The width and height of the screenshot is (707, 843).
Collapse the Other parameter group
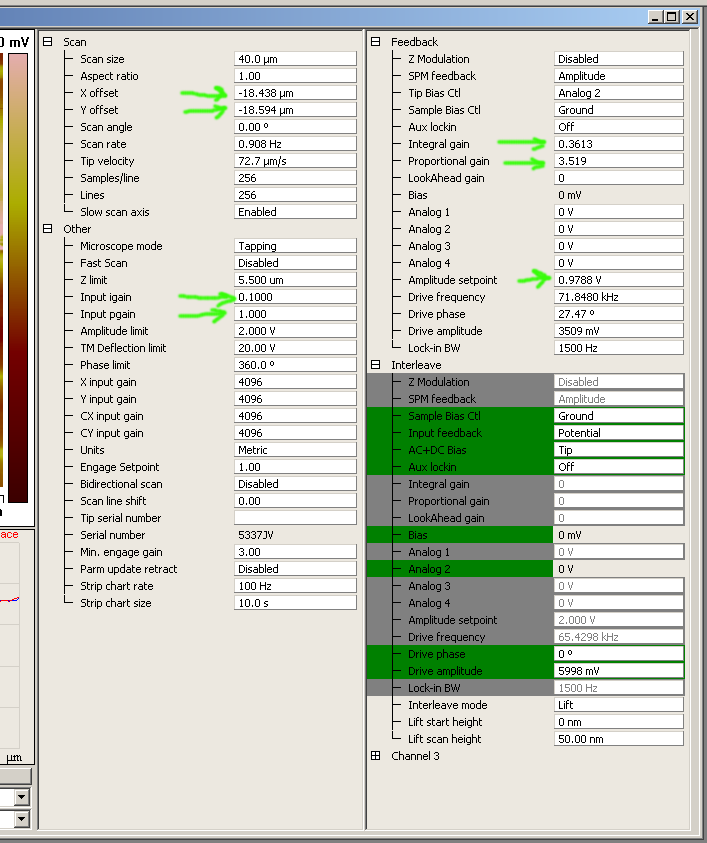point(48,228)
